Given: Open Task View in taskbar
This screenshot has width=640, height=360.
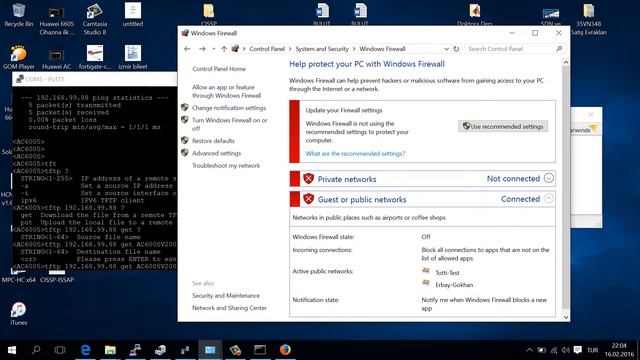Looking at the screenshot, I should [x=60, y=350].
